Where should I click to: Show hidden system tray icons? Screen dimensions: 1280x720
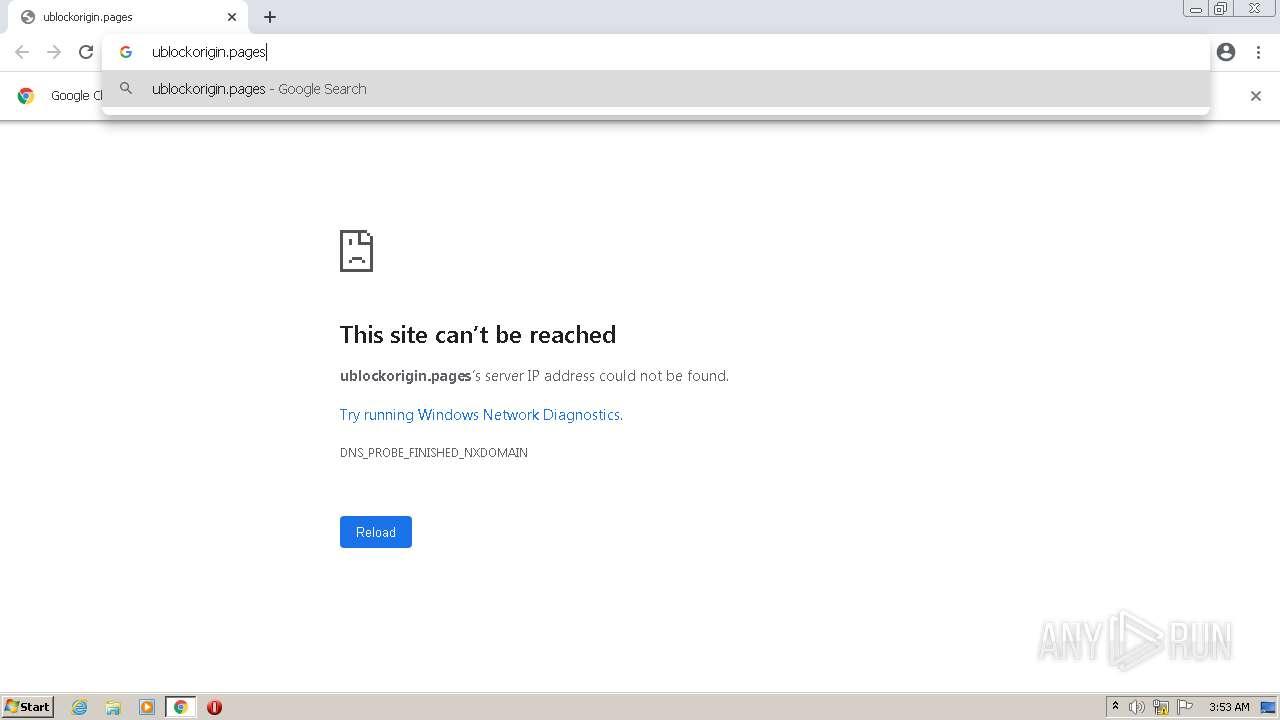[1116, 707]
